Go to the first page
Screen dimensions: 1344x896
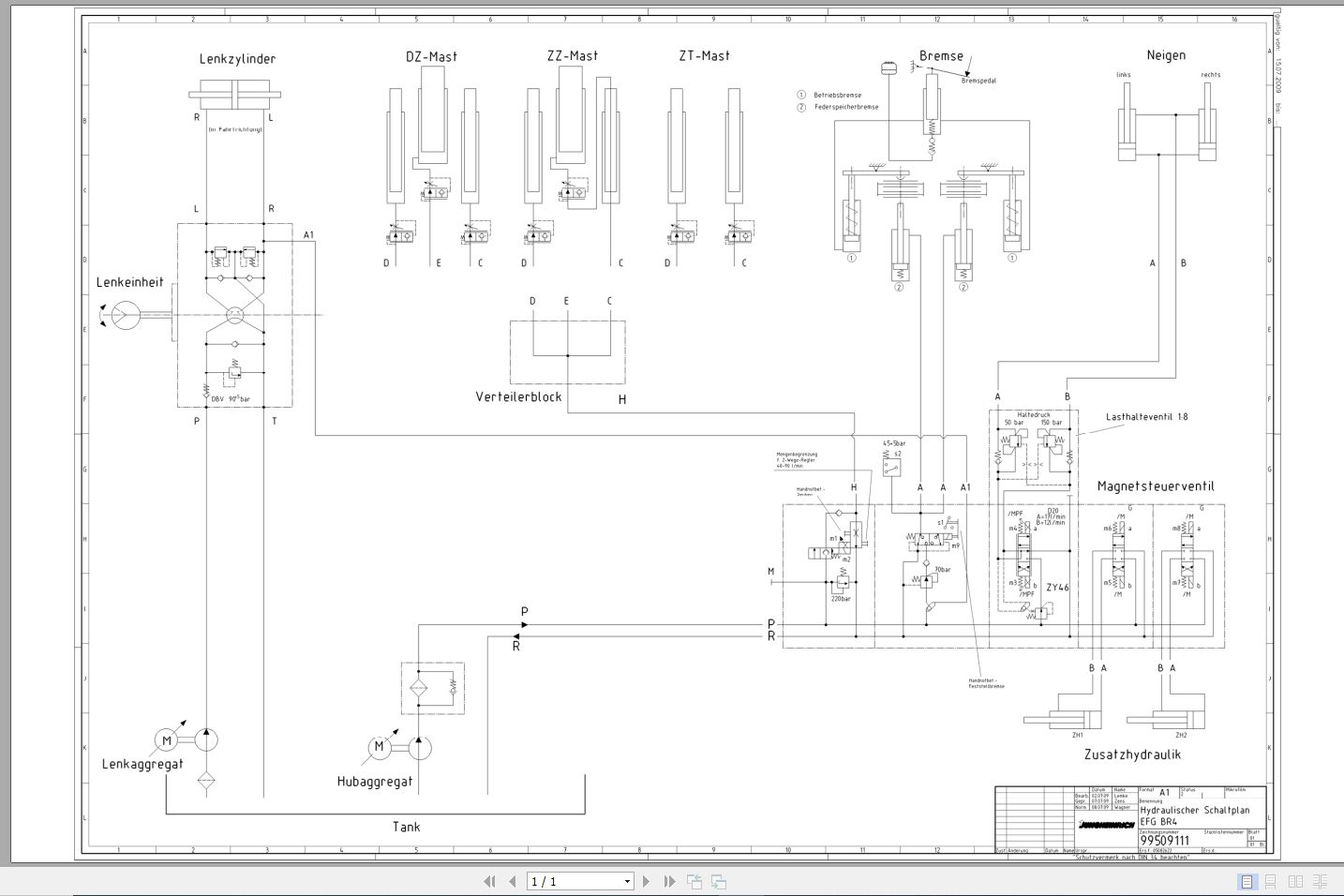click(489, 881)
